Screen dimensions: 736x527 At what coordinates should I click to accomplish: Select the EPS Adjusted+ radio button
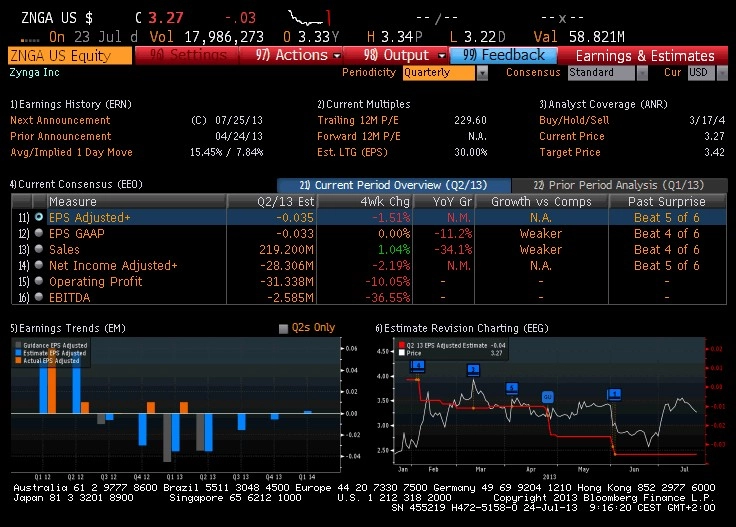point(39,217)
